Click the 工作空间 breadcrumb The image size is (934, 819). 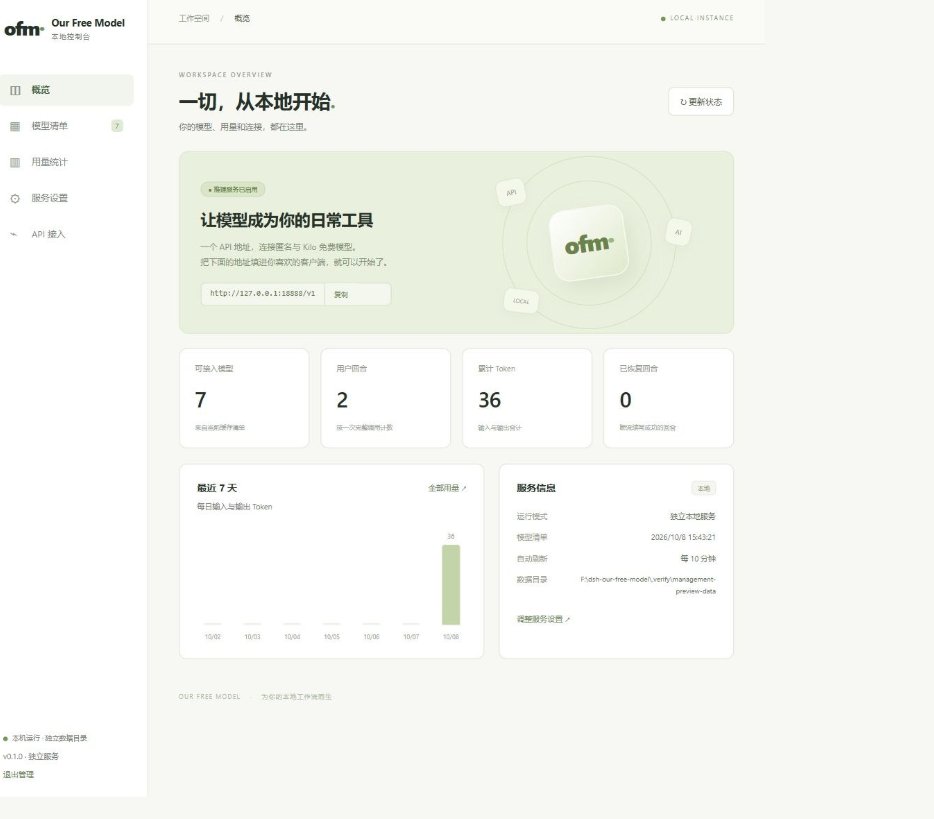pyautogui.click(x=194, y=18)
